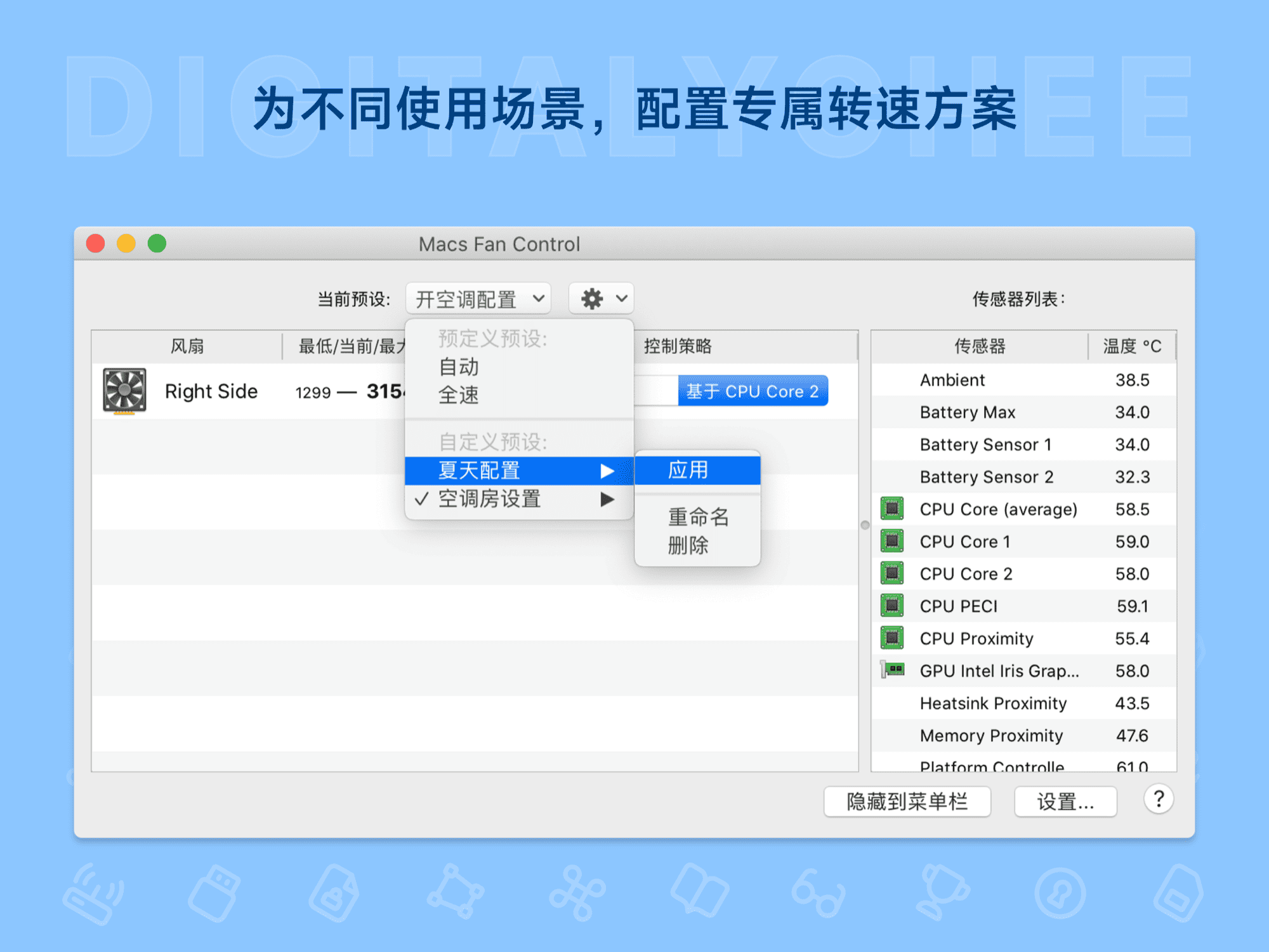
Task: Expand the 夏天配置 submenu arrow
Action: (607, 471)
